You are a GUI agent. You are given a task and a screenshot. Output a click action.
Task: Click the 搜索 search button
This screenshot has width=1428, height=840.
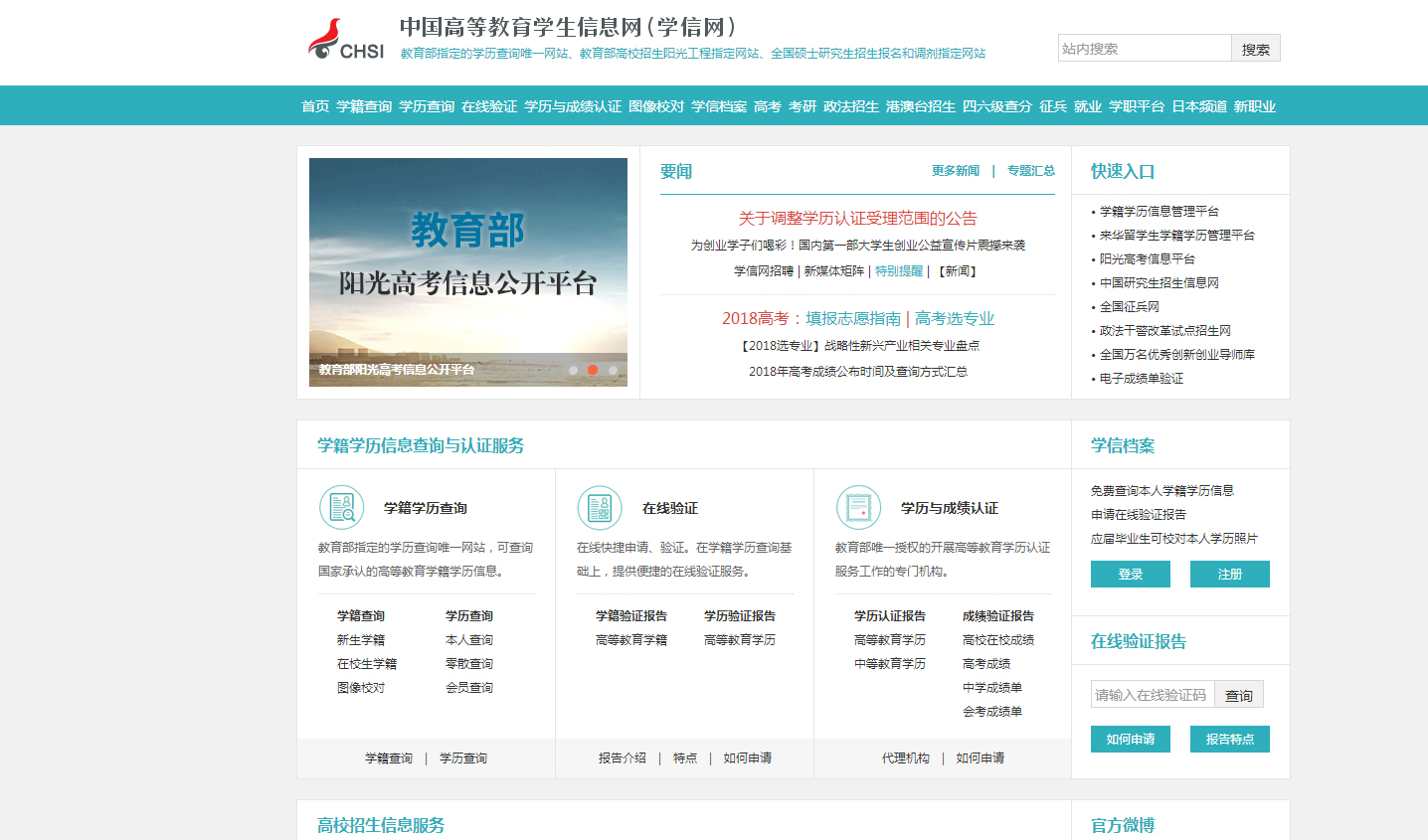[1255, 49]
